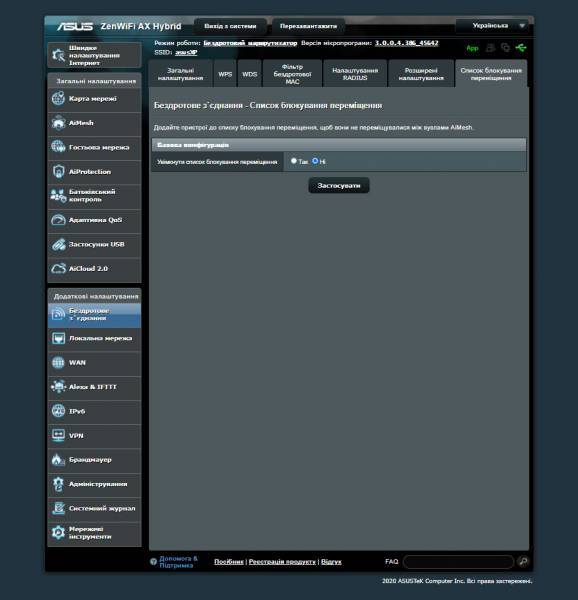
Task: Click inside the FAQ search field
Action: coord(458,562)
